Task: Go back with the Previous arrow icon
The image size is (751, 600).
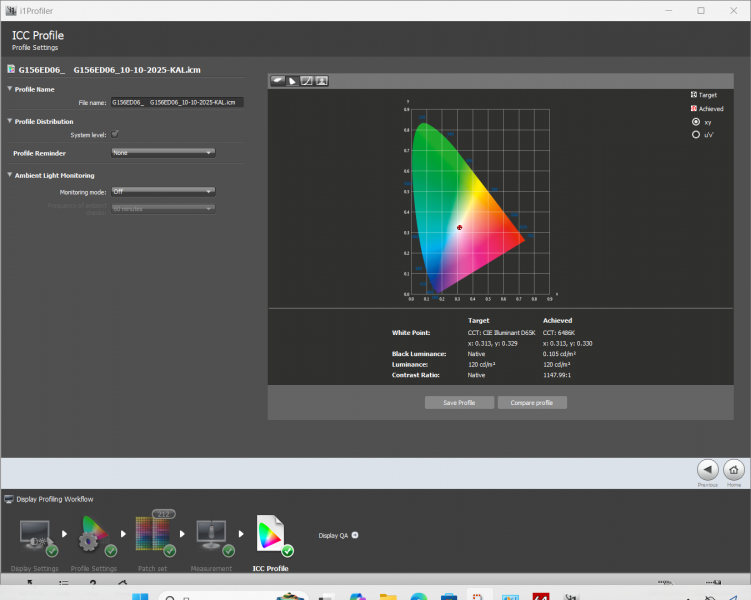Action: point(707,469)
